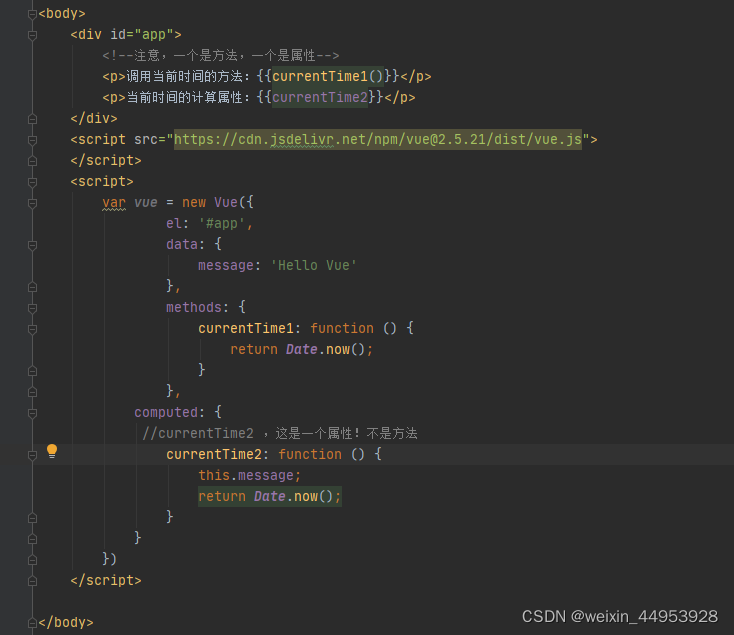Place cursor on the HTML comment line
Viewport: 734px width, 635px height.
tap(220, 56)
